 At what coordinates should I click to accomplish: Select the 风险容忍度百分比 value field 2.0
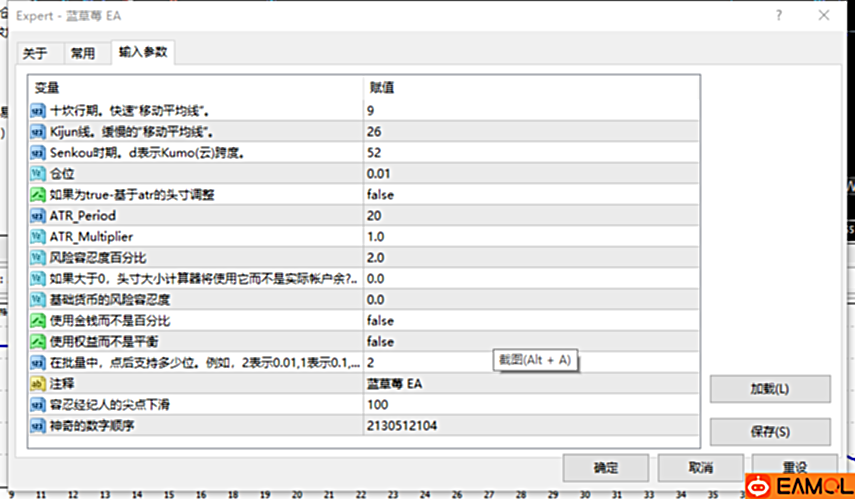(376, 258)
